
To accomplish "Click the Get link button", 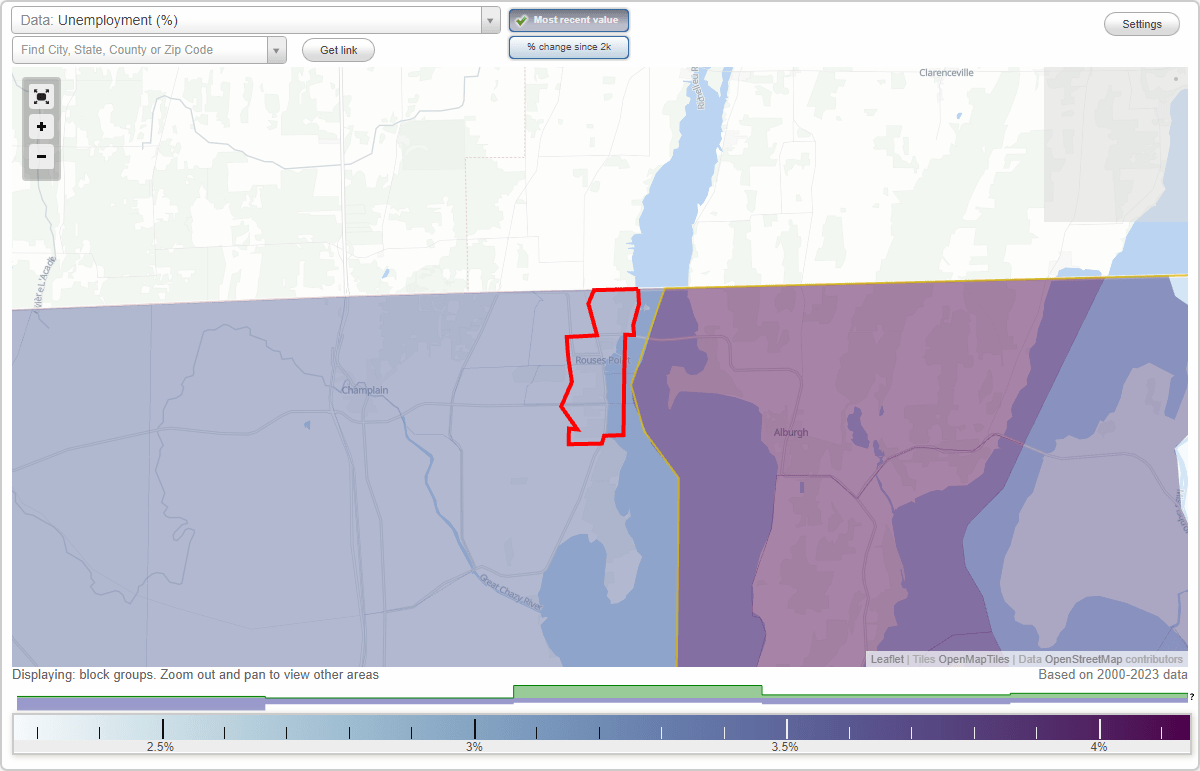I will tap(337, 50).
